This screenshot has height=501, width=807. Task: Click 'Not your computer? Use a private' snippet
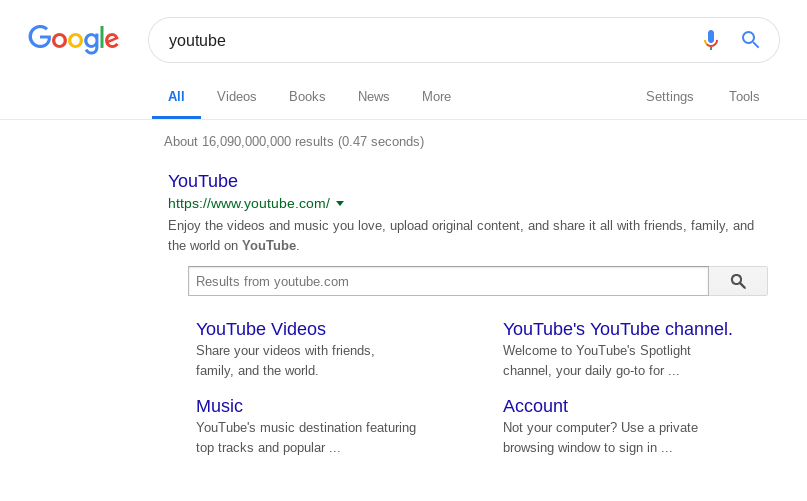point(601,438)
